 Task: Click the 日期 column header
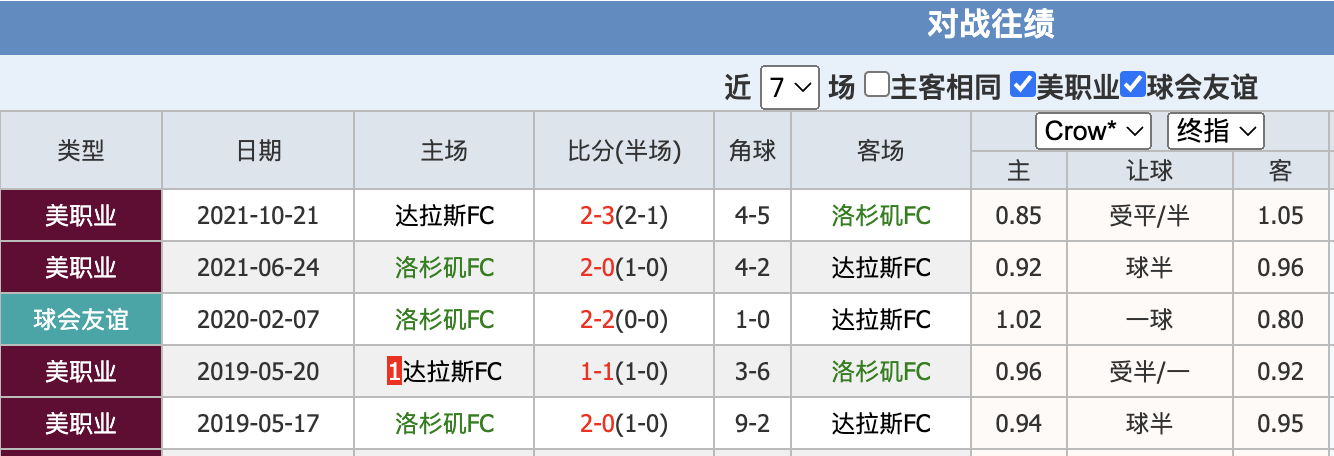point(259,151)
